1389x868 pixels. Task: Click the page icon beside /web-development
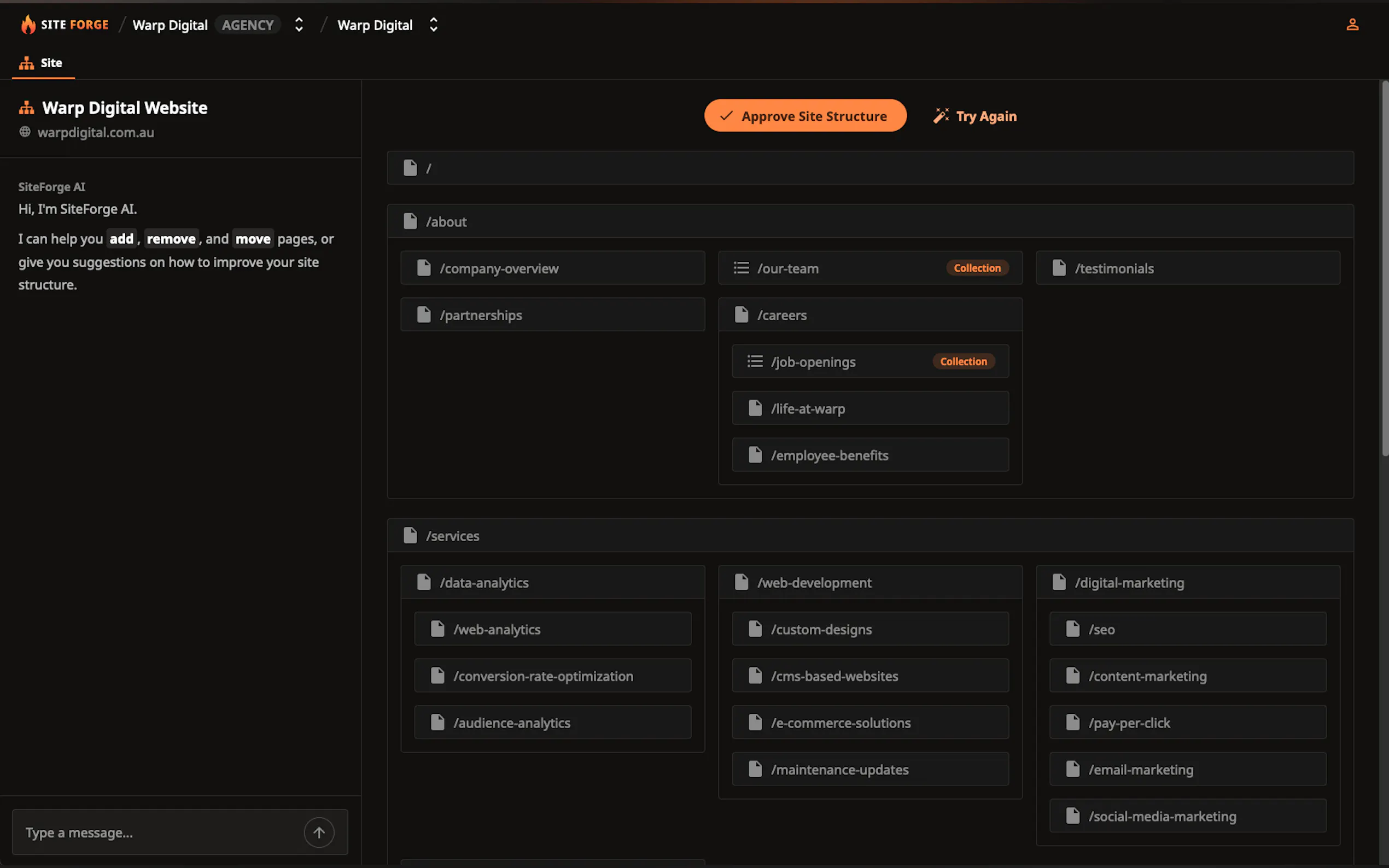click(742, 582)
